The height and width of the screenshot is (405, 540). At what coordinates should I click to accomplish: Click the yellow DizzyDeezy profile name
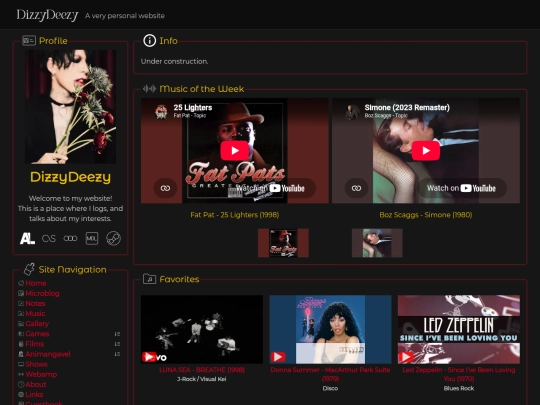[70, 177]
